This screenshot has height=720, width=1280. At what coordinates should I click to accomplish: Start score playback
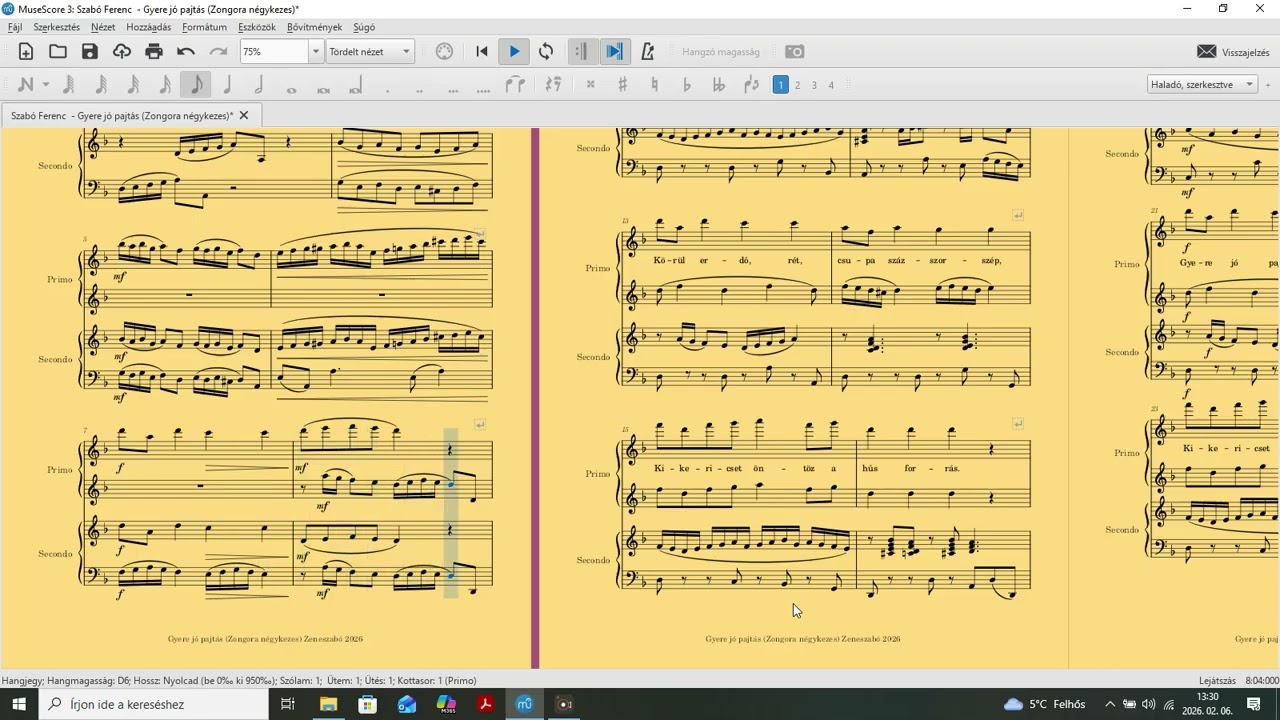pyautogui.click(x=514, y=52)
